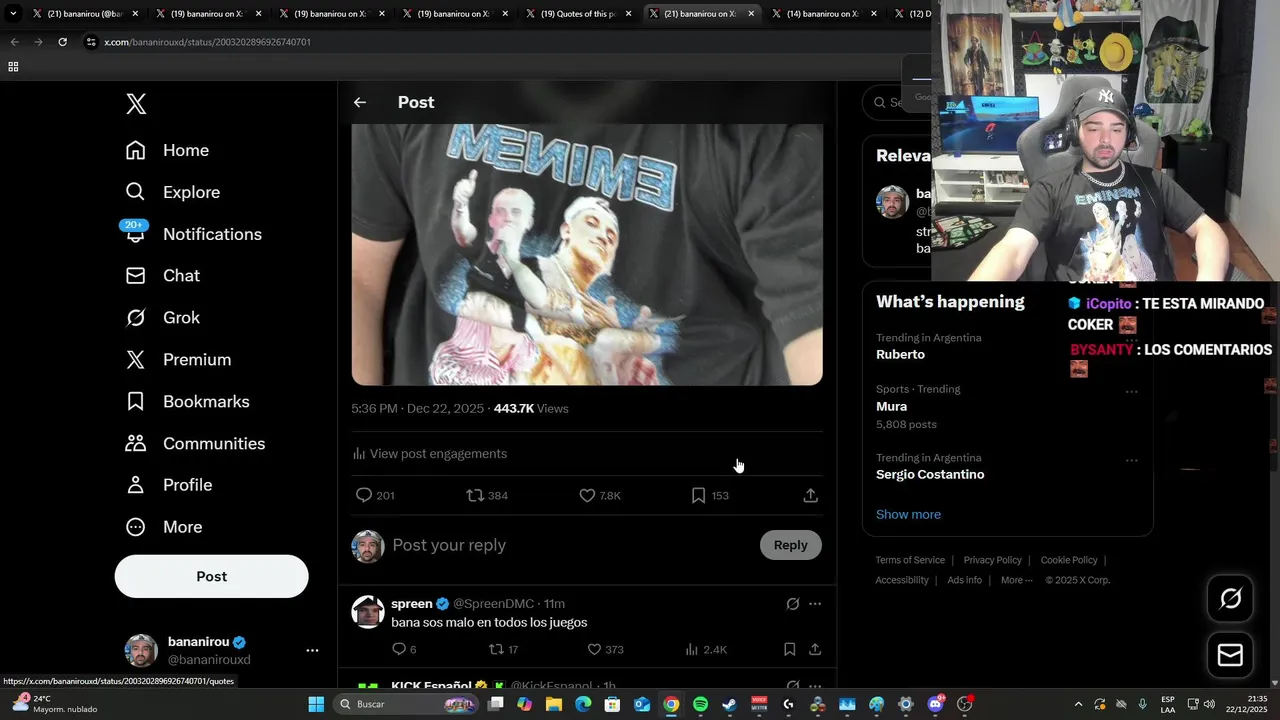Viewport: 1280px width, 720px height.
Task: Bookmark spreen's reply
Action: tap(789, 649)
